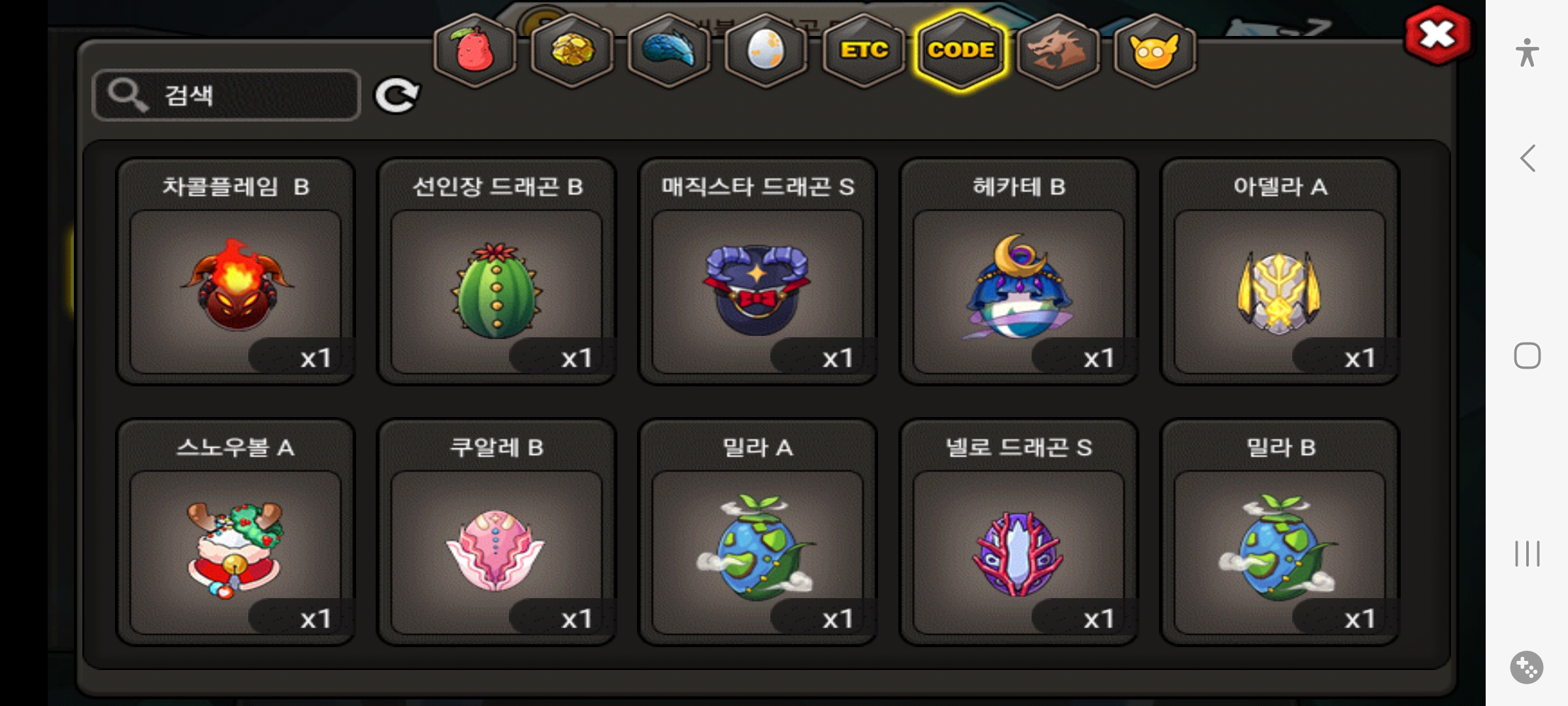The width and height of the screenshot is (1568, 706).
Task: Open the yellow goggles creature tab
Action: [1154, 51]
